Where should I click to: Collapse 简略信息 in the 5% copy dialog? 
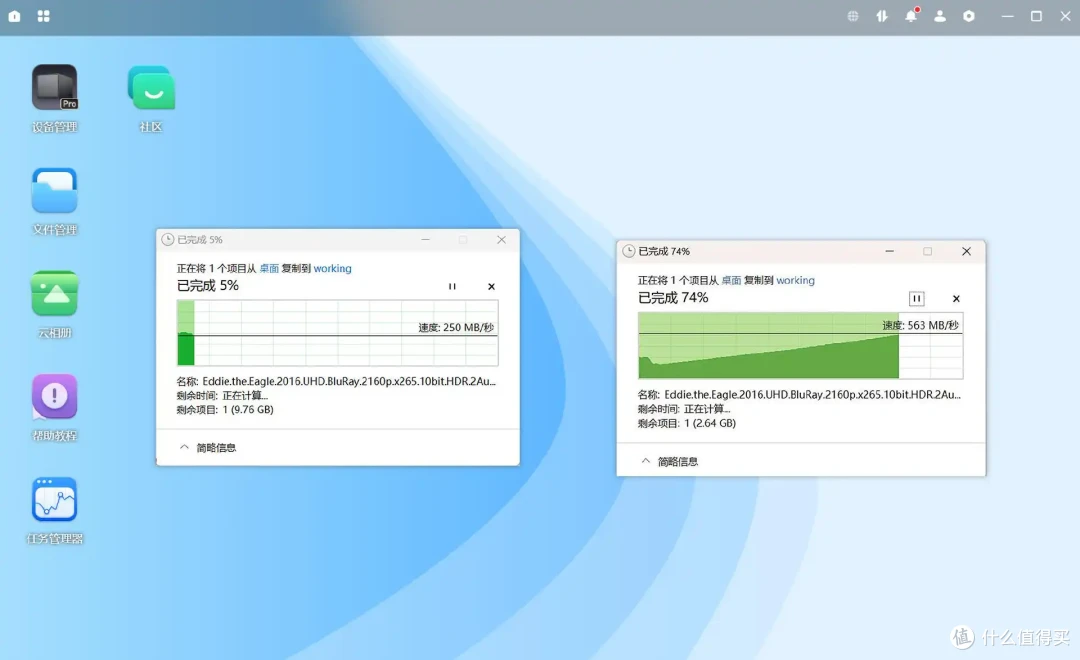click(x=207, y=448)
